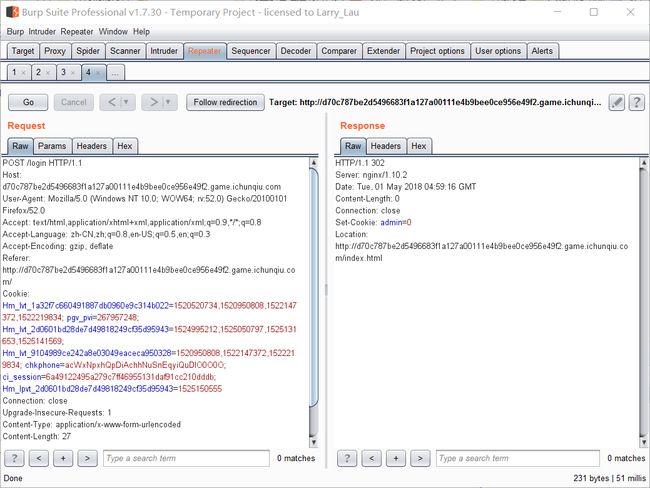This screenshot has height=488, width=650.
Task: Click the Cancel button
Action: point(74,102)
